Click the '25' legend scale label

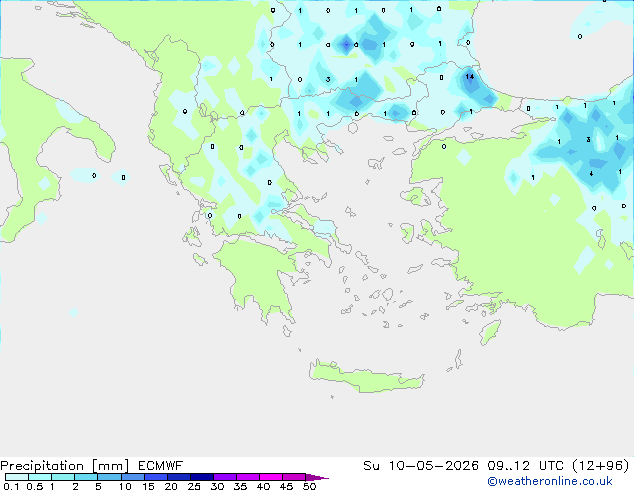[x=194, y=486]
